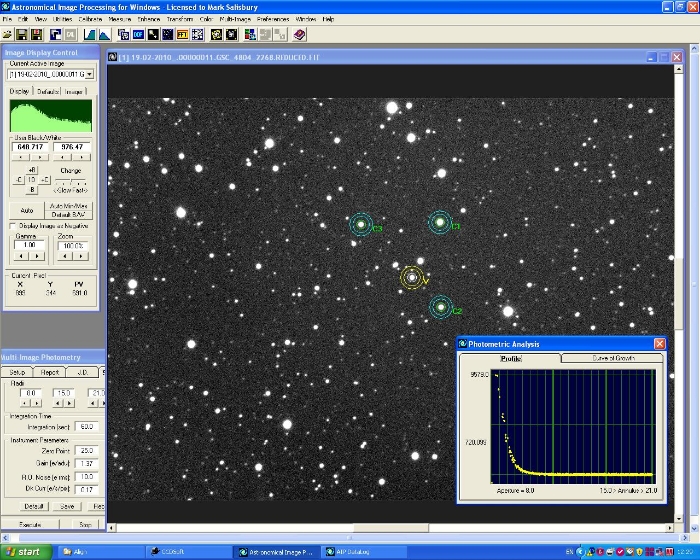The image size is (700, 560).
Task: Toggle Display Image as Negative checkbox
Action: pos(13,226)
